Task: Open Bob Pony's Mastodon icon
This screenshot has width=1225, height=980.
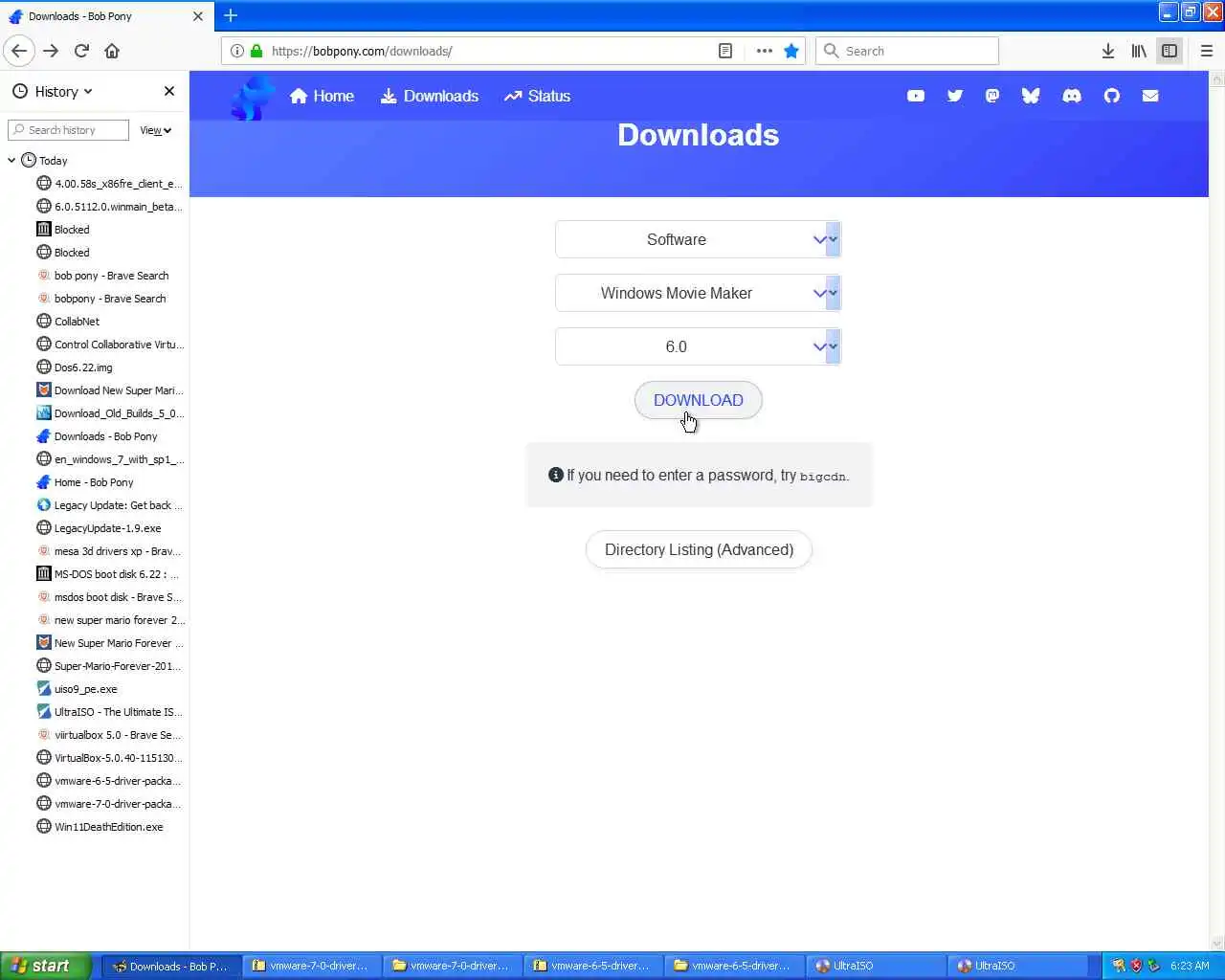Action: point(992,96)
